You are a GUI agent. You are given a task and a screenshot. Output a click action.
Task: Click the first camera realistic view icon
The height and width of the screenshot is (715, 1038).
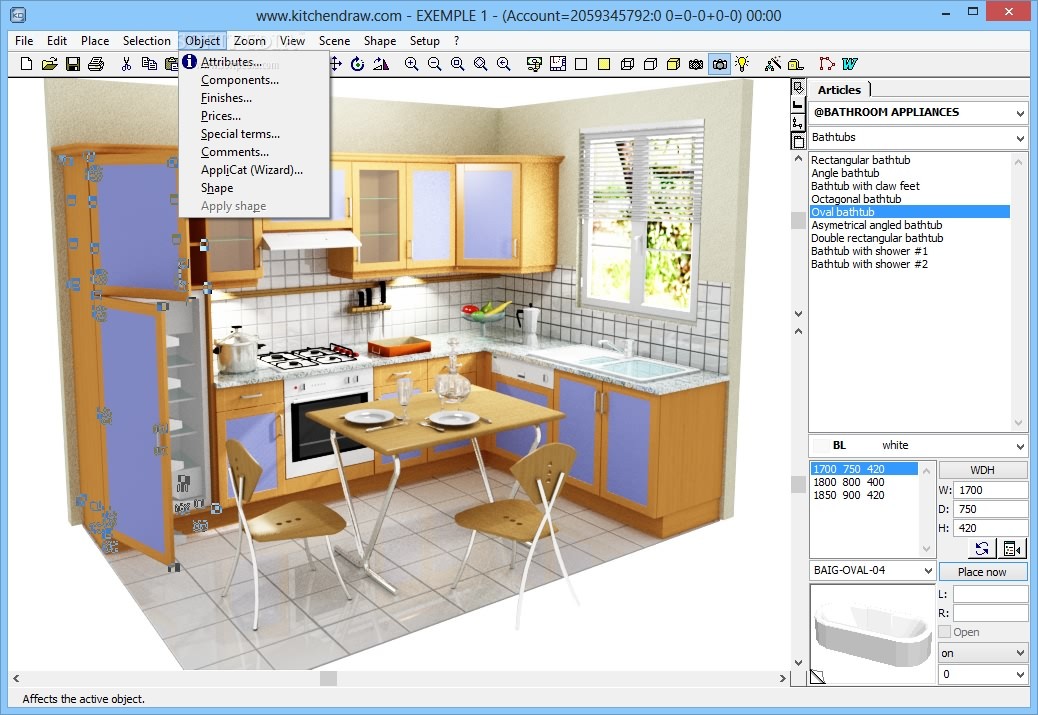click(696, 64)
